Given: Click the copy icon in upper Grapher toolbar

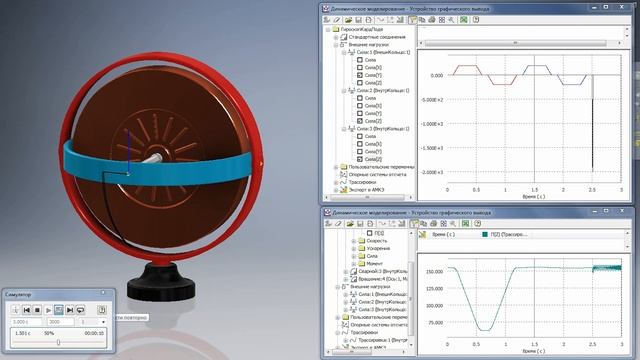Looking at the screenshot, I should coord(422,20).
